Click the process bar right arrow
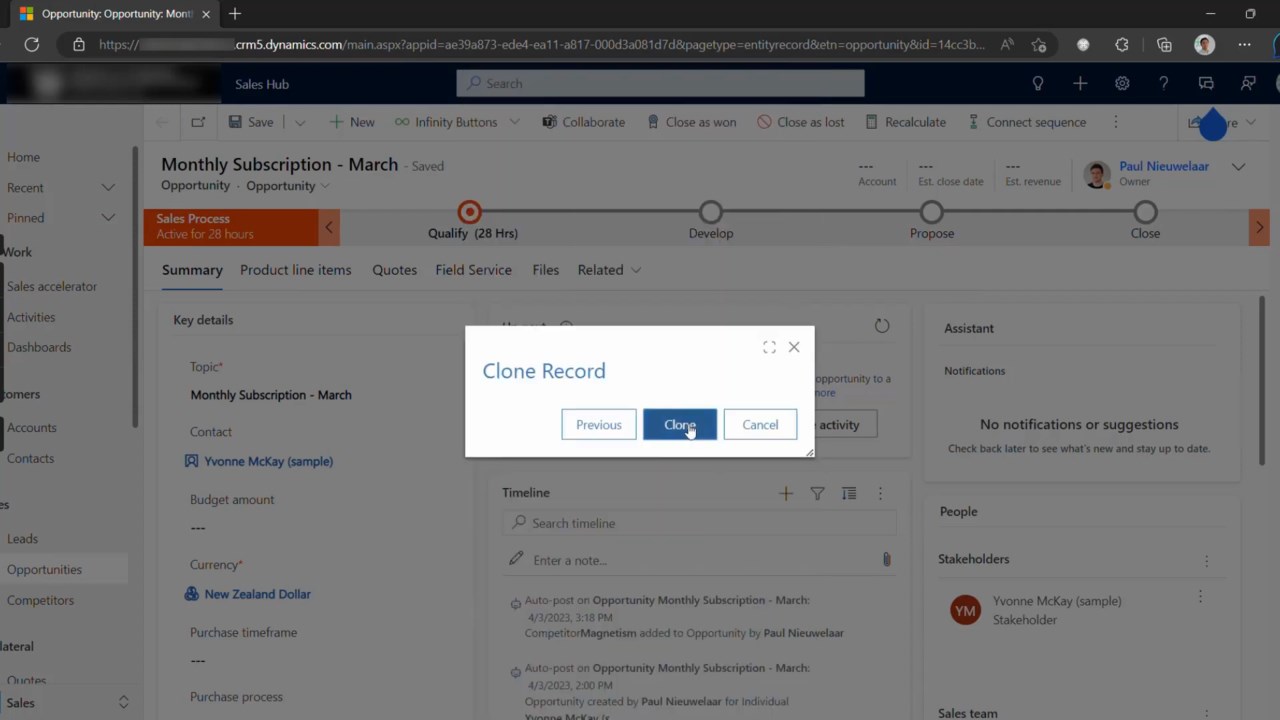1280x720 pixels. 1259,227
